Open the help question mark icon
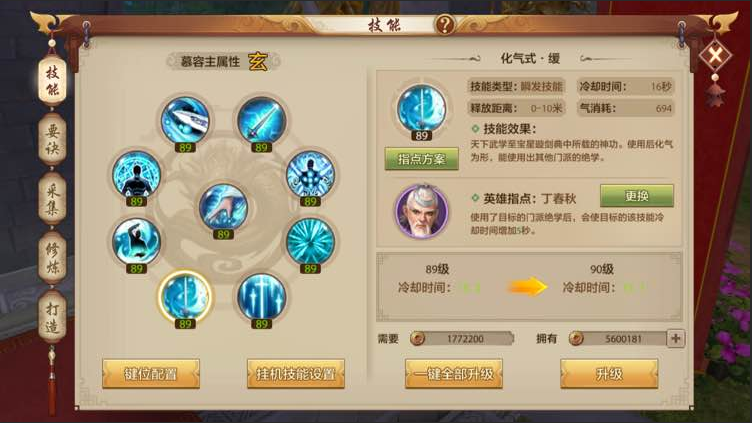Viewport: 752px width, 423px height. [445, 24]
